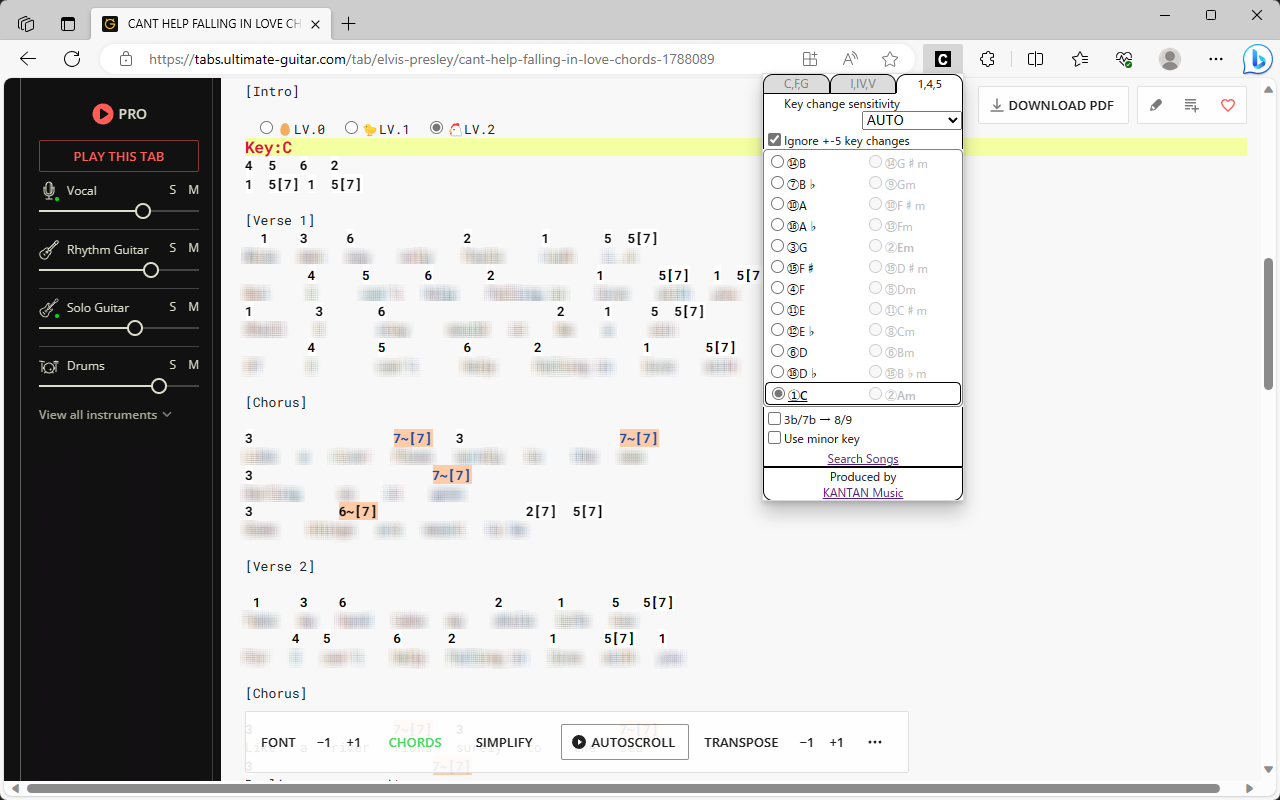Click DOWNLOAD PDF button
Viewport: 1280px width, 800px height.
tap(1053, 105)
